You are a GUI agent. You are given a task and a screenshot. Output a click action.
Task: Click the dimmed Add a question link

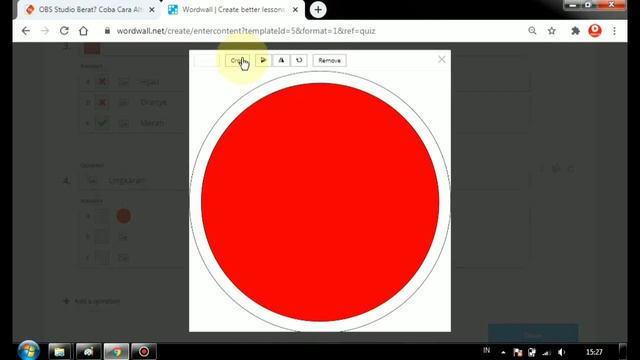click(x=92, y=301)
